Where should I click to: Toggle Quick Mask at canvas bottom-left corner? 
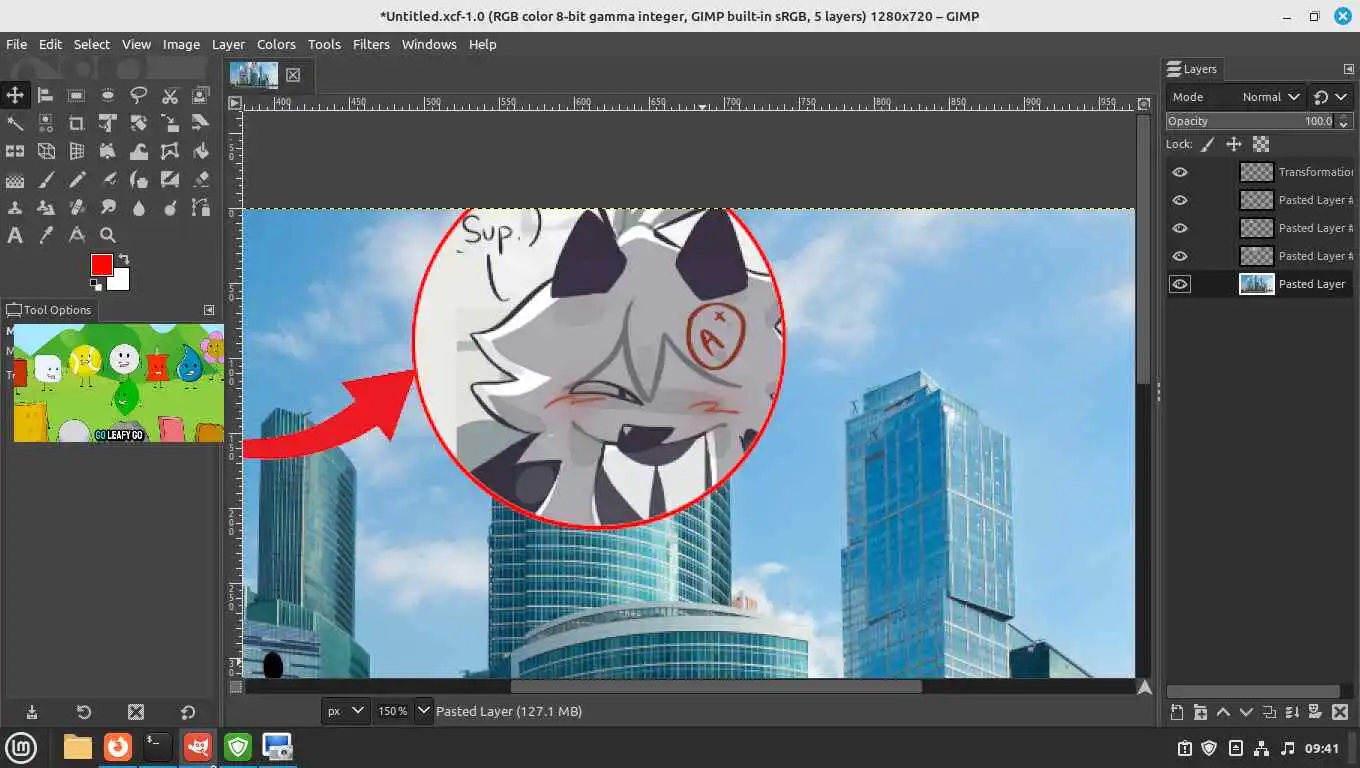click(235, 687)
